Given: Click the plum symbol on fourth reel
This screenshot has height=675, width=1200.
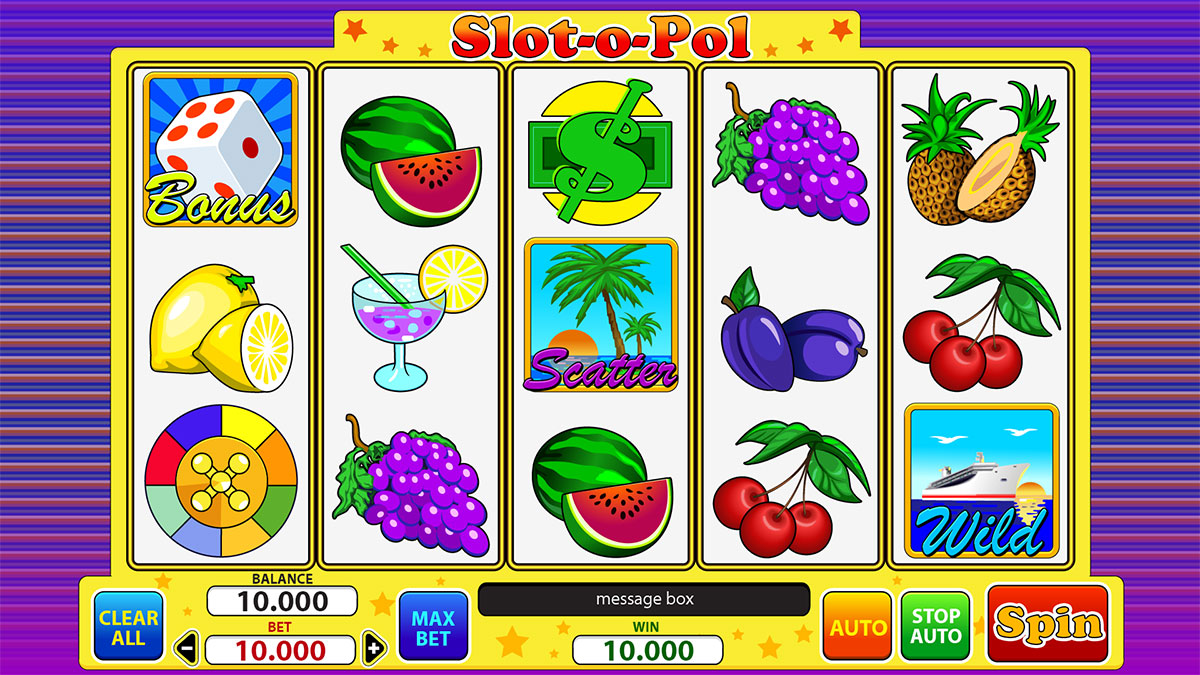Looking at the screenshot, I should 793,329.
